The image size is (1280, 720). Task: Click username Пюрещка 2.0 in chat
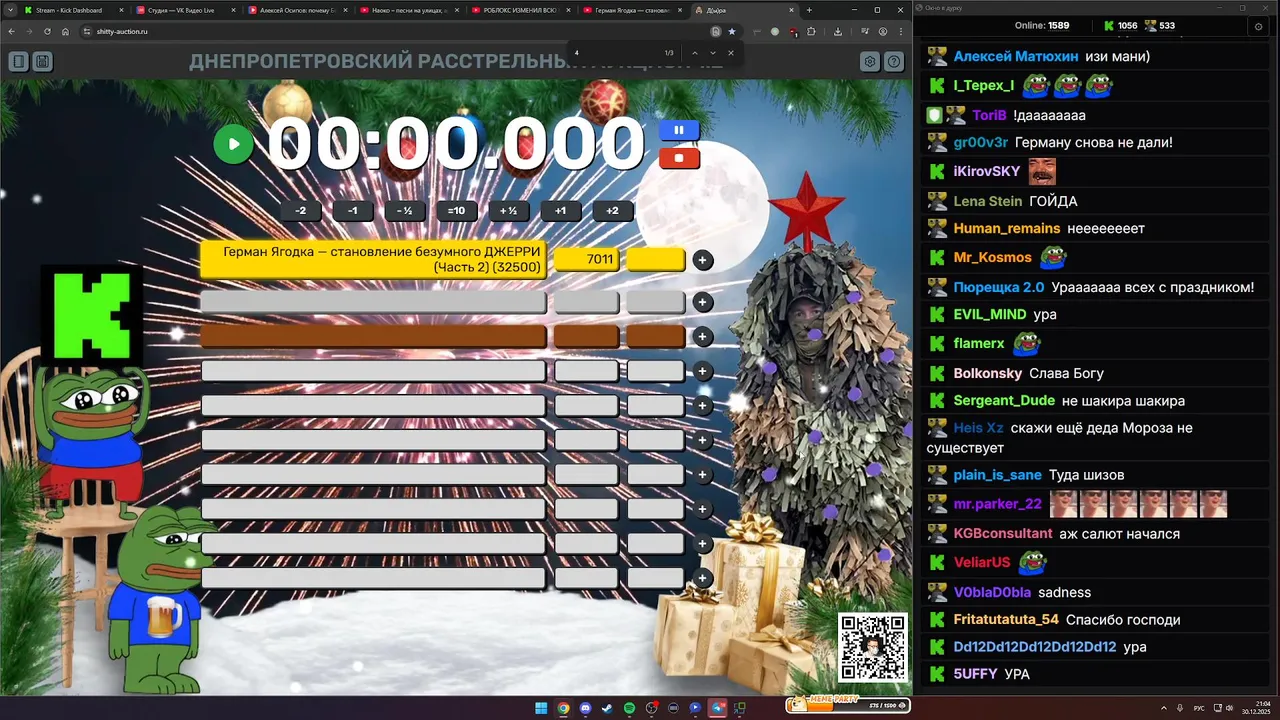point(998,287)
